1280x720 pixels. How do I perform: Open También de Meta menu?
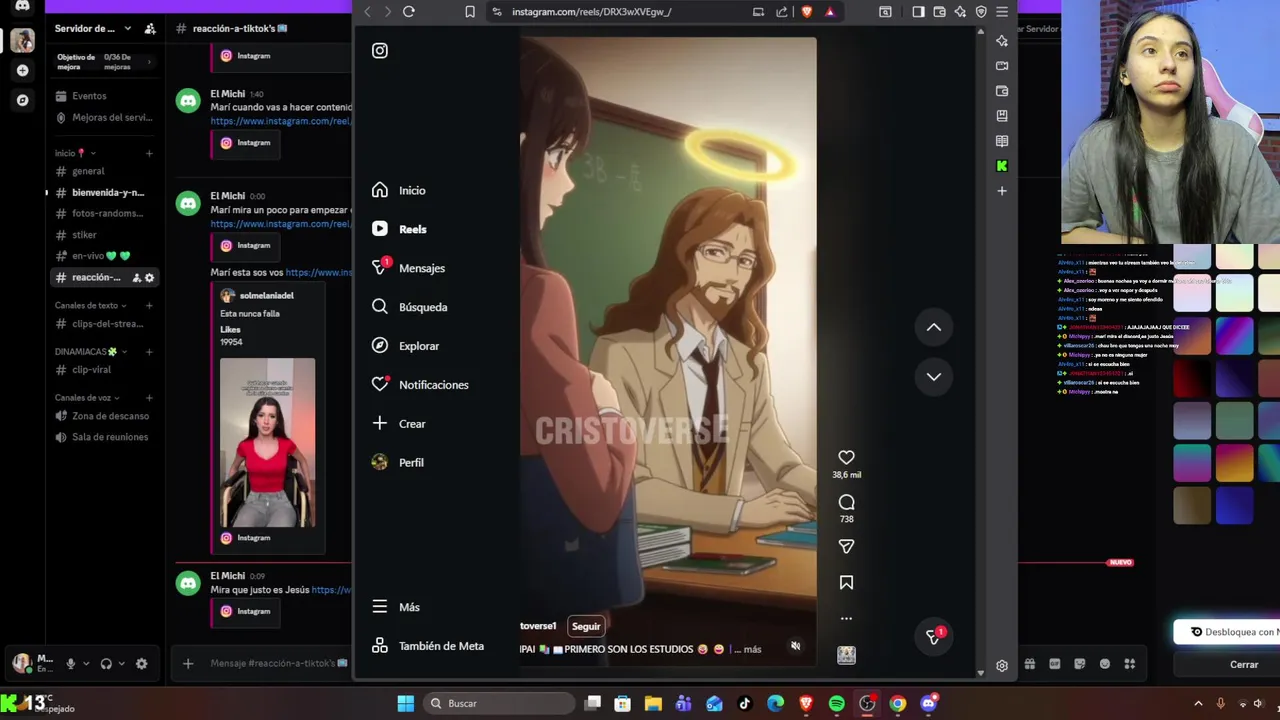(427, 646)
